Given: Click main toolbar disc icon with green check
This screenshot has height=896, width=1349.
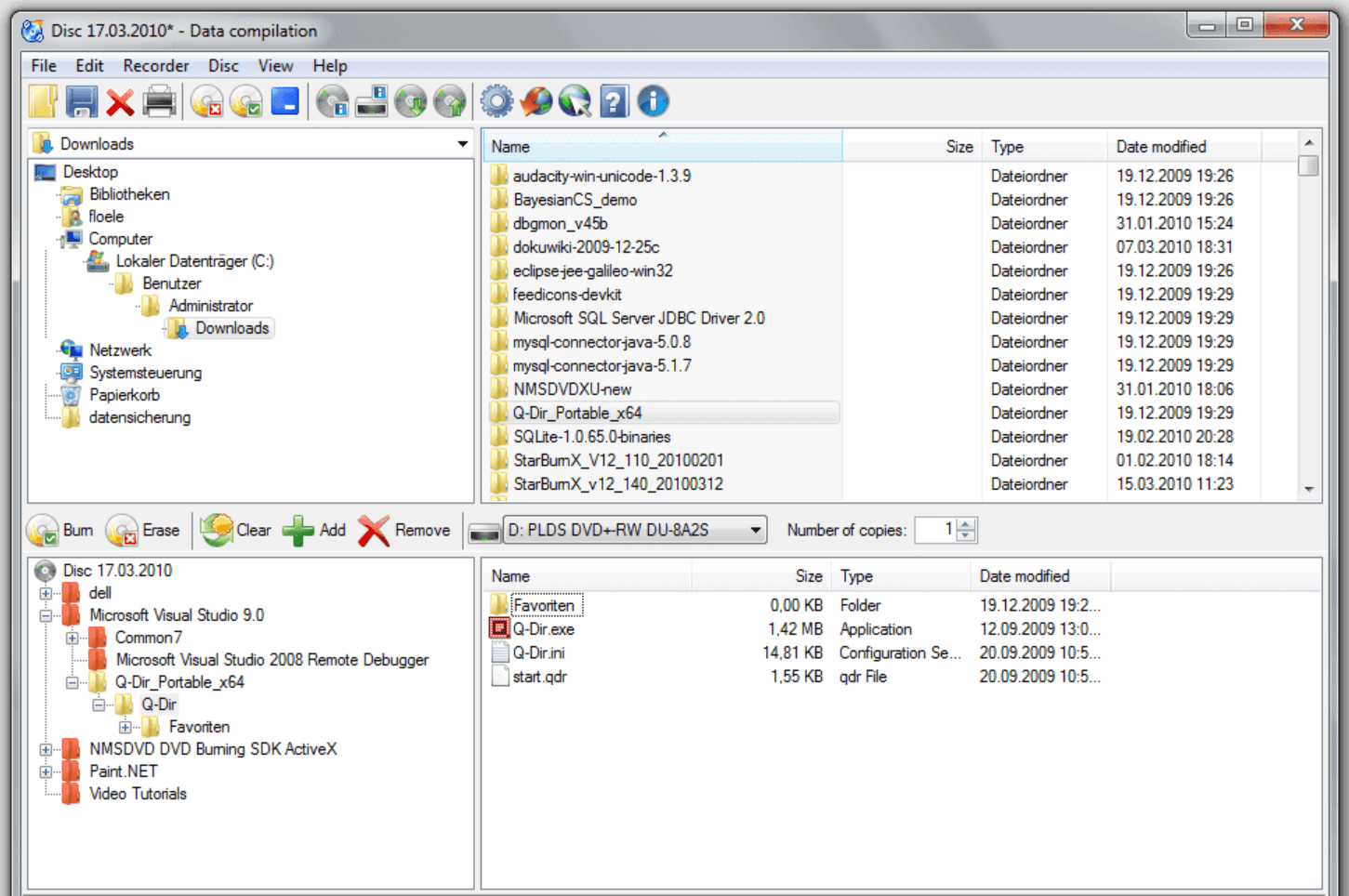Looking at the screenshot, I should pyautogui.click(x=245, y=101).
